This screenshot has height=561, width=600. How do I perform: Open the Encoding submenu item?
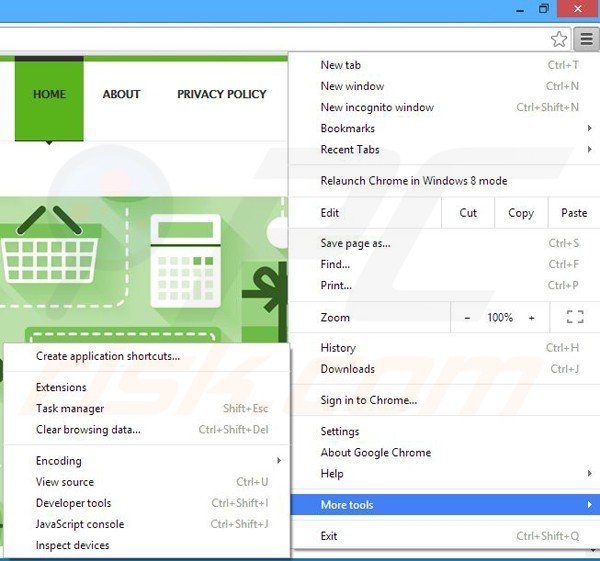coord(147,460)
